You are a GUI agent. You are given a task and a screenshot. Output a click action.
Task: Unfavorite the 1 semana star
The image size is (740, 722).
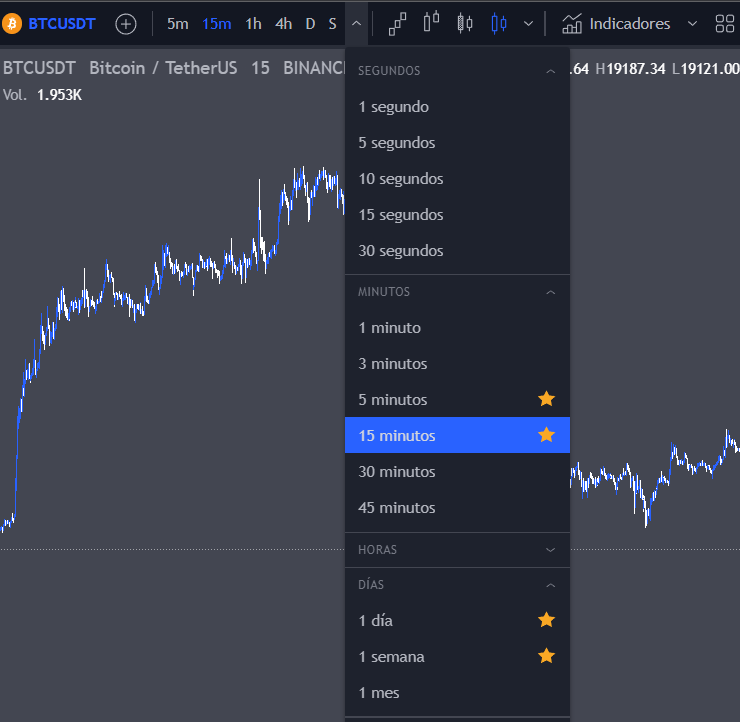547,656
